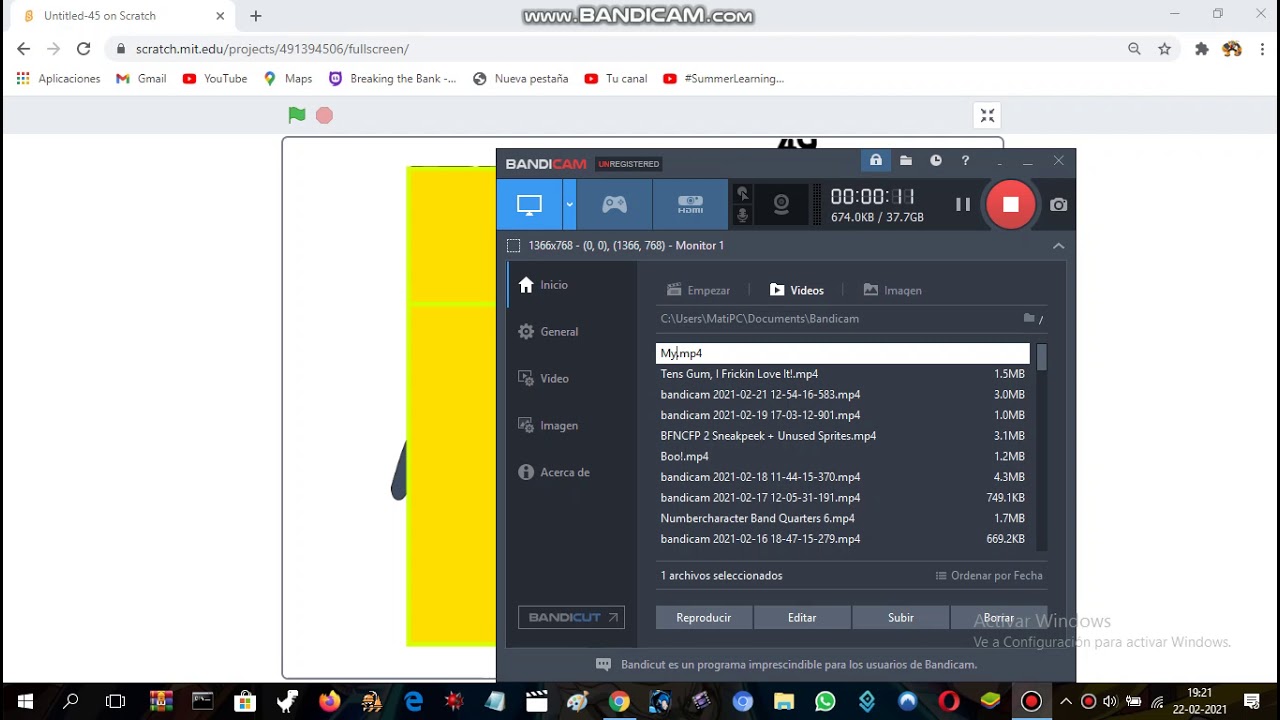Select bandicam 2021-02-18 11-44-15-370.mp4
The image size is (1280, 720).
click(x=842, y=477)
